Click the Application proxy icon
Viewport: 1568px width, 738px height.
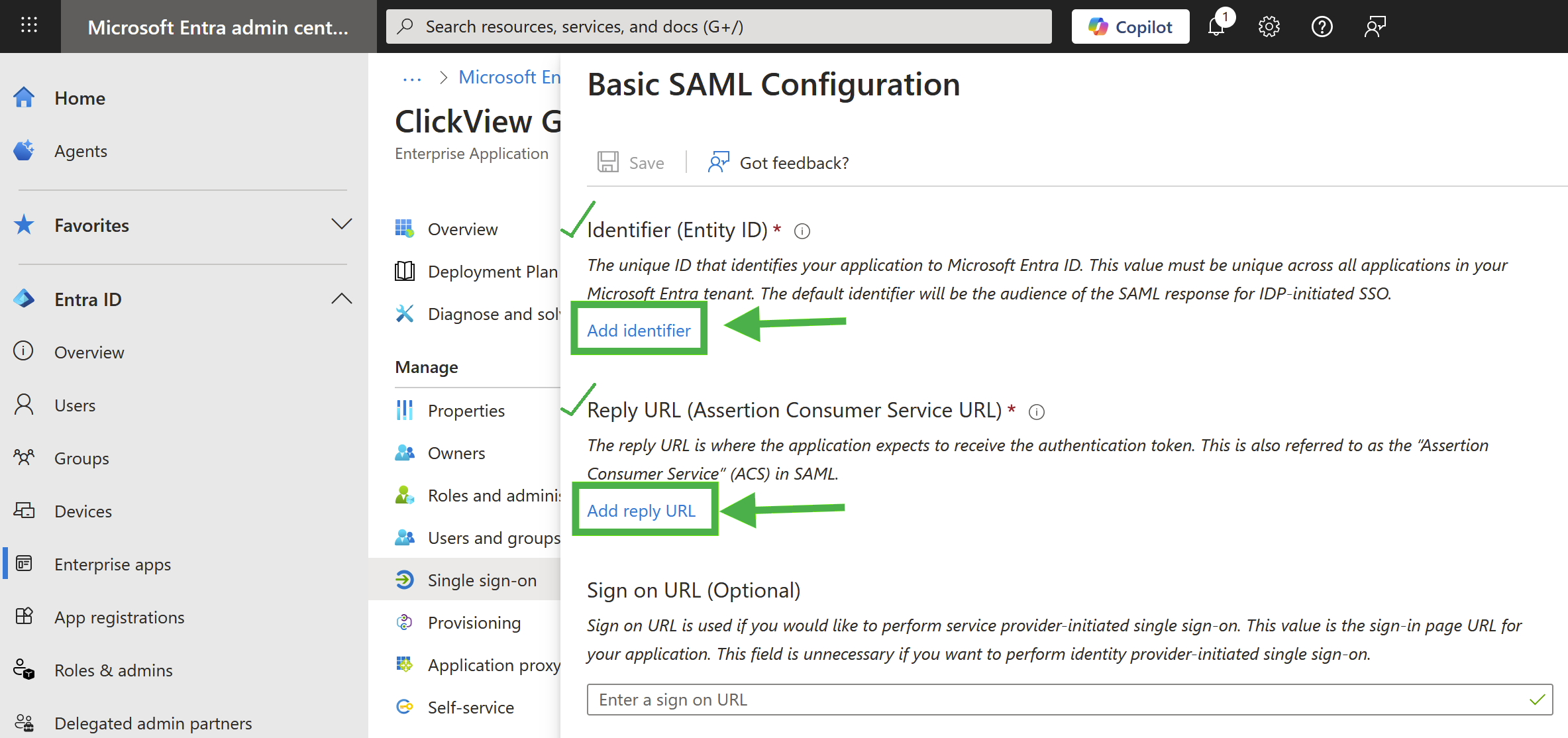pyautogui.click(x=405, y=664)
